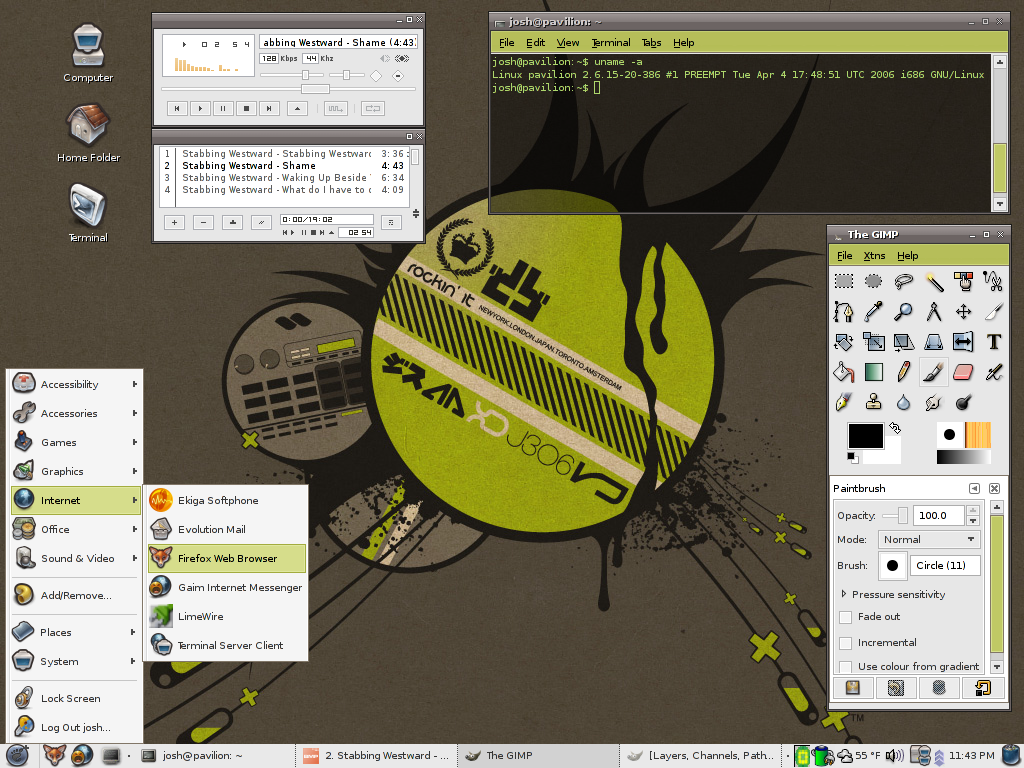Image resolution: width=1024 pixels, height=768 pixels.
Task: Select the Rotate tool
Action: pyautogui.click(x=843, y=342)
